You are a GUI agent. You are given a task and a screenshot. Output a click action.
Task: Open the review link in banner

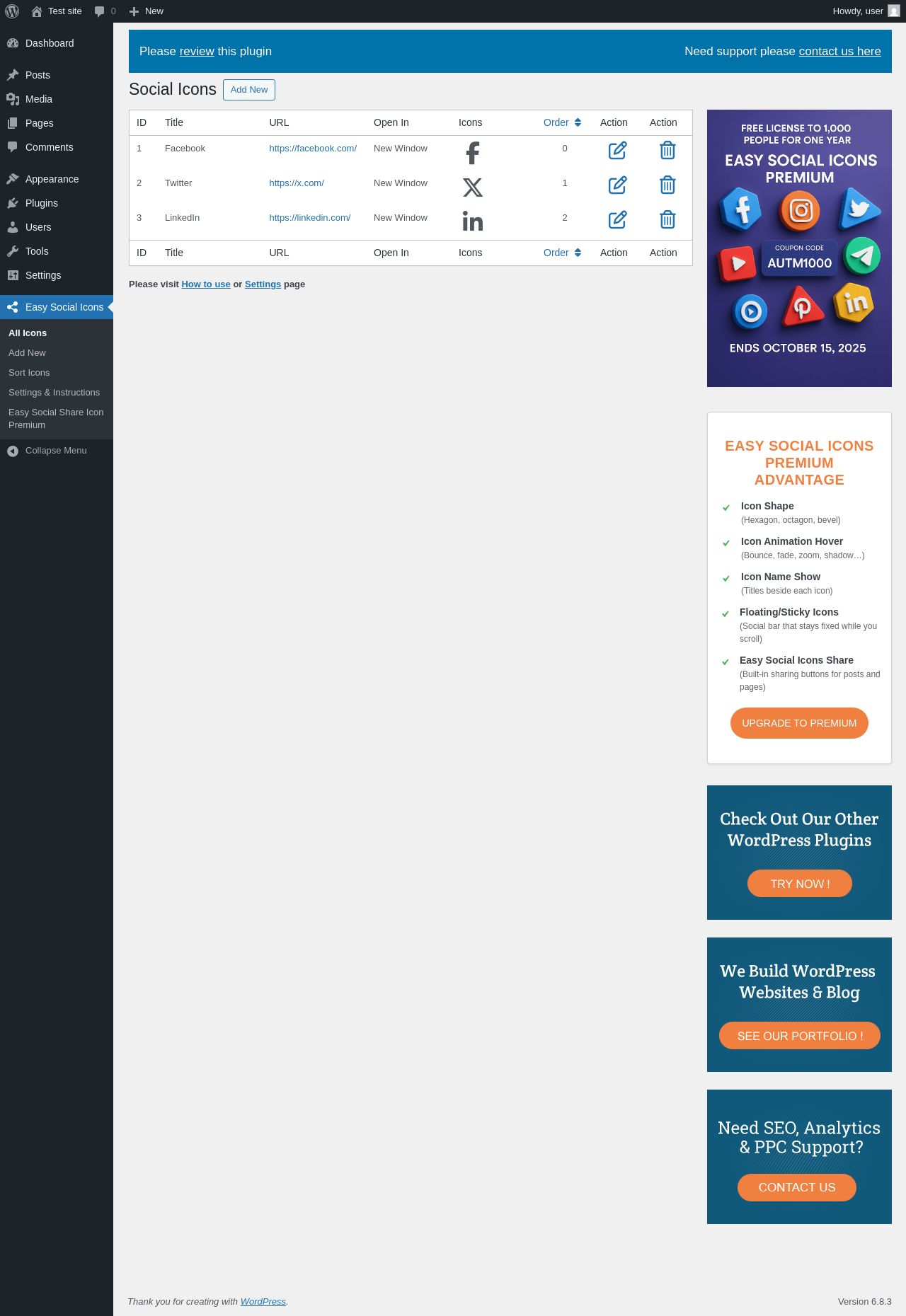pos(197,51)
